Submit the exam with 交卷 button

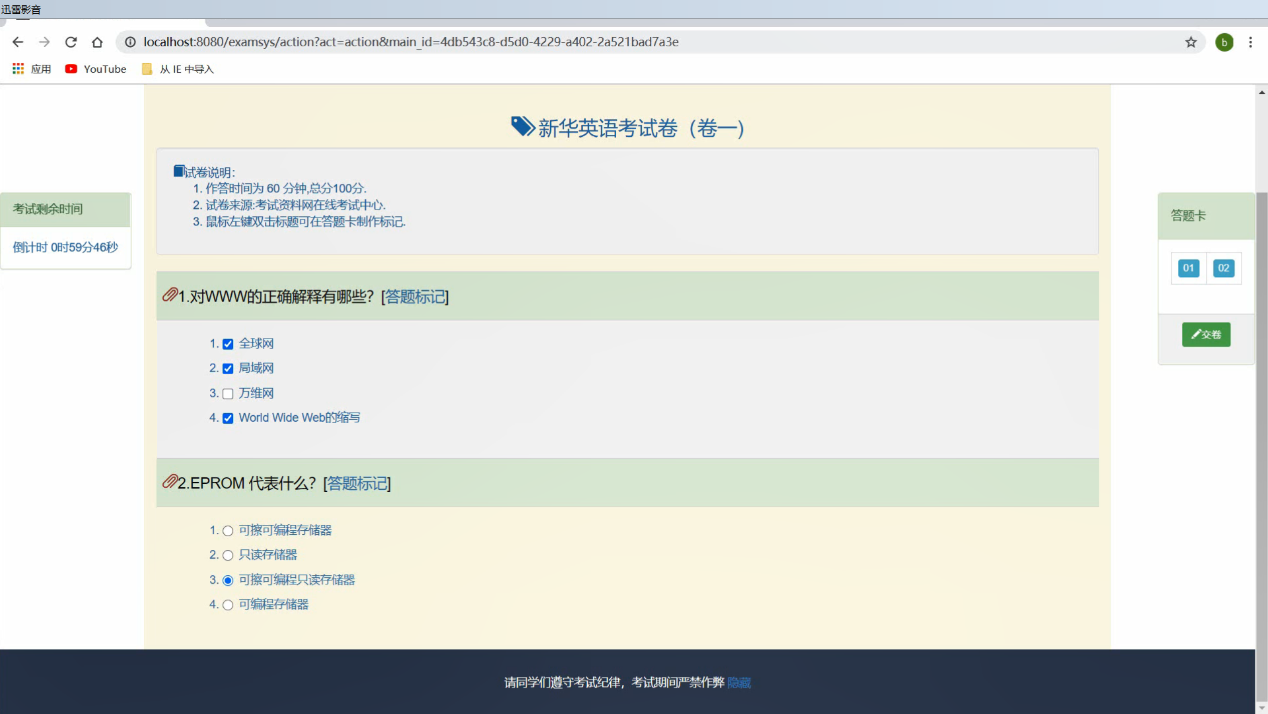point(1206,335)
